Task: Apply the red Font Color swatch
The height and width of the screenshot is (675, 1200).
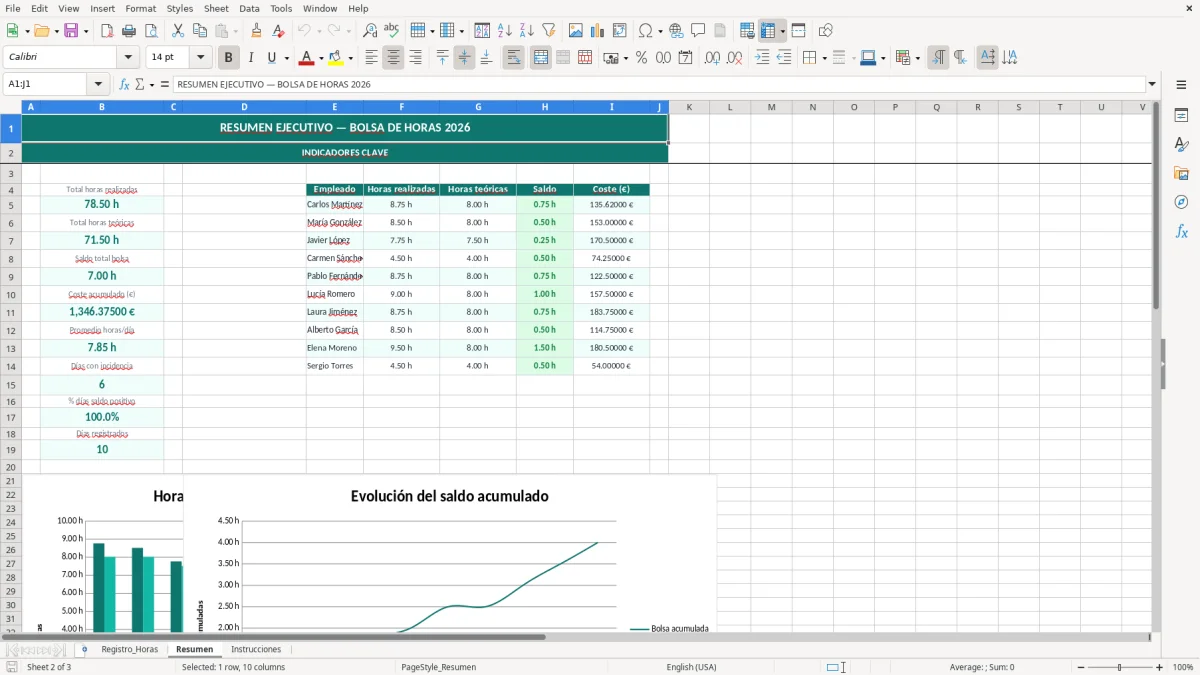Action: [x=307, y=58]
